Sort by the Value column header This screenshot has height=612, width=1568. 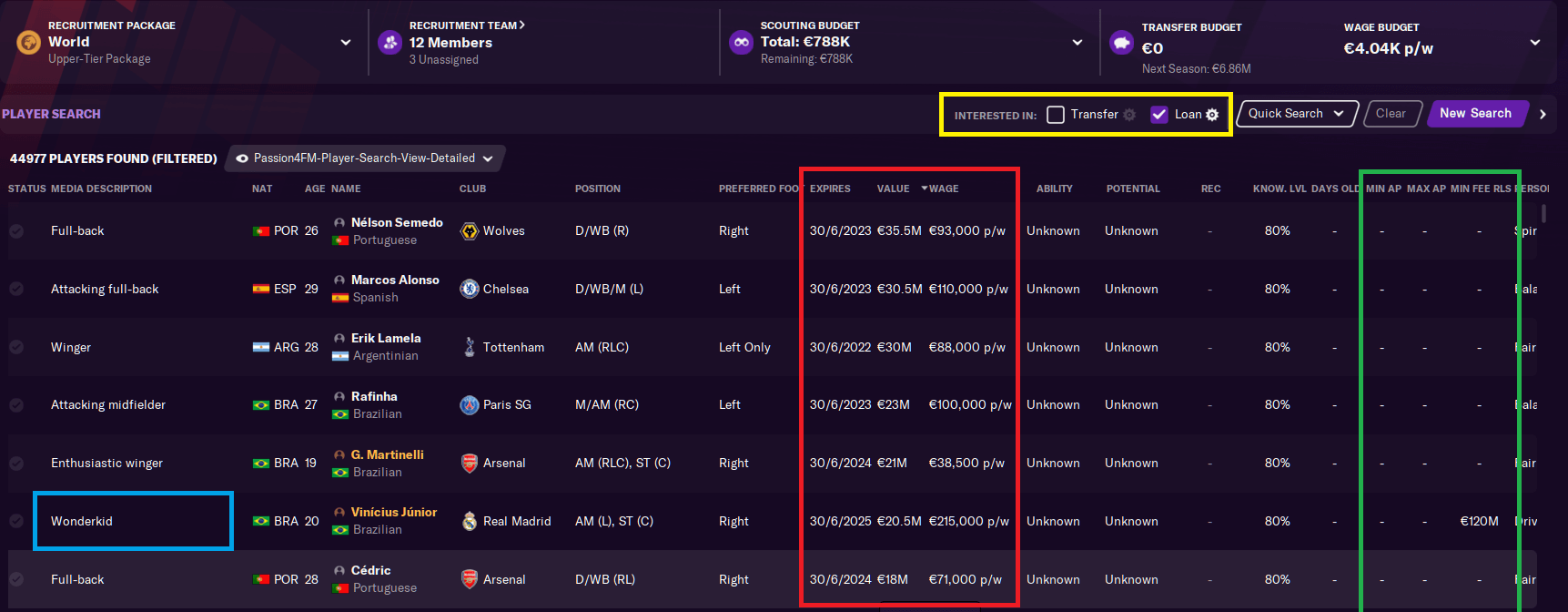point(893,189)
